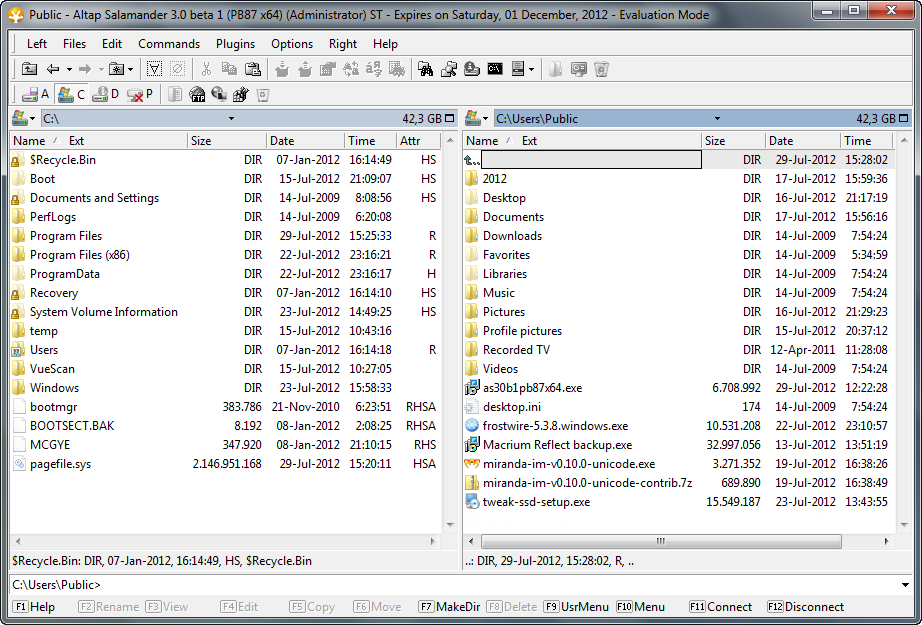Viewport: 922px width, 625px height.
Task: Expand the C:\Users\Public path dropdown
Action: coord(717,118)
